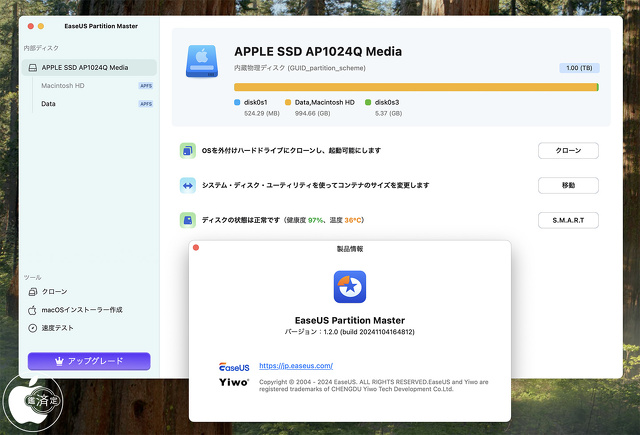Click the 内蔵物理ディスク GUID_partition_scheme text
Image resolution: width=640 pixels, height=435 pixels.
(300, 68)
